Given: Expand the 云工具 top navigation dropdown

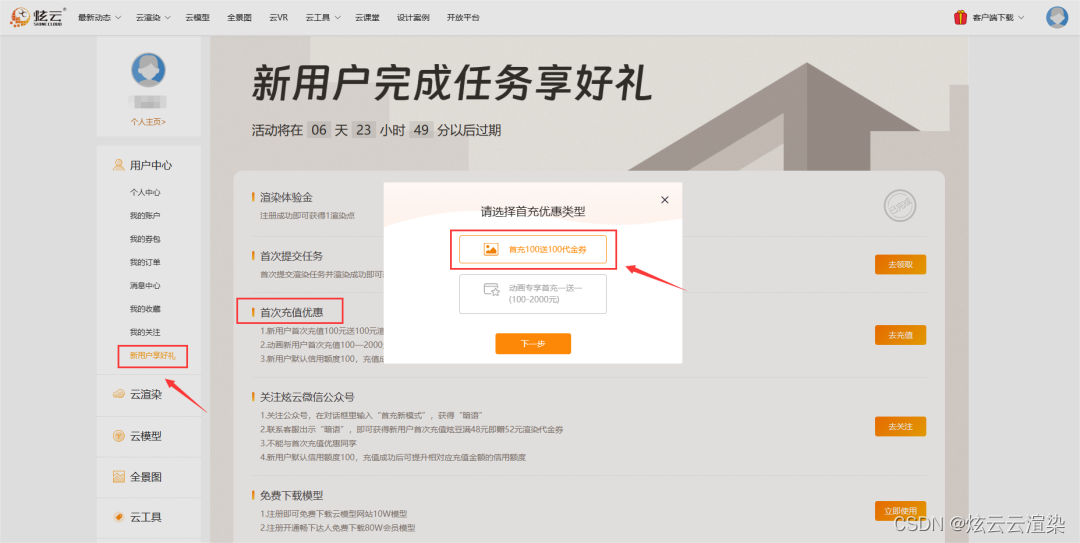Looking at the screenshot, I should point(322,17).
